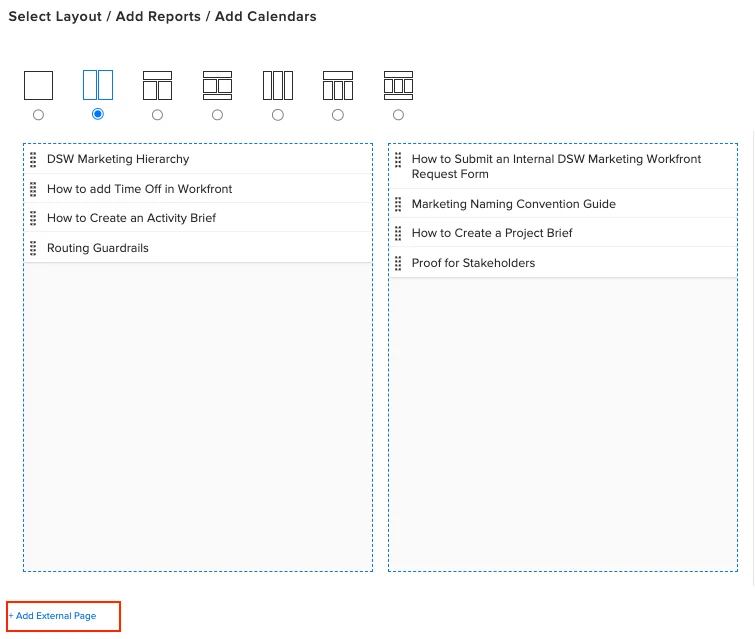Click drag handle for DSW Marketing Hierarchy

[x=33, y=159]
